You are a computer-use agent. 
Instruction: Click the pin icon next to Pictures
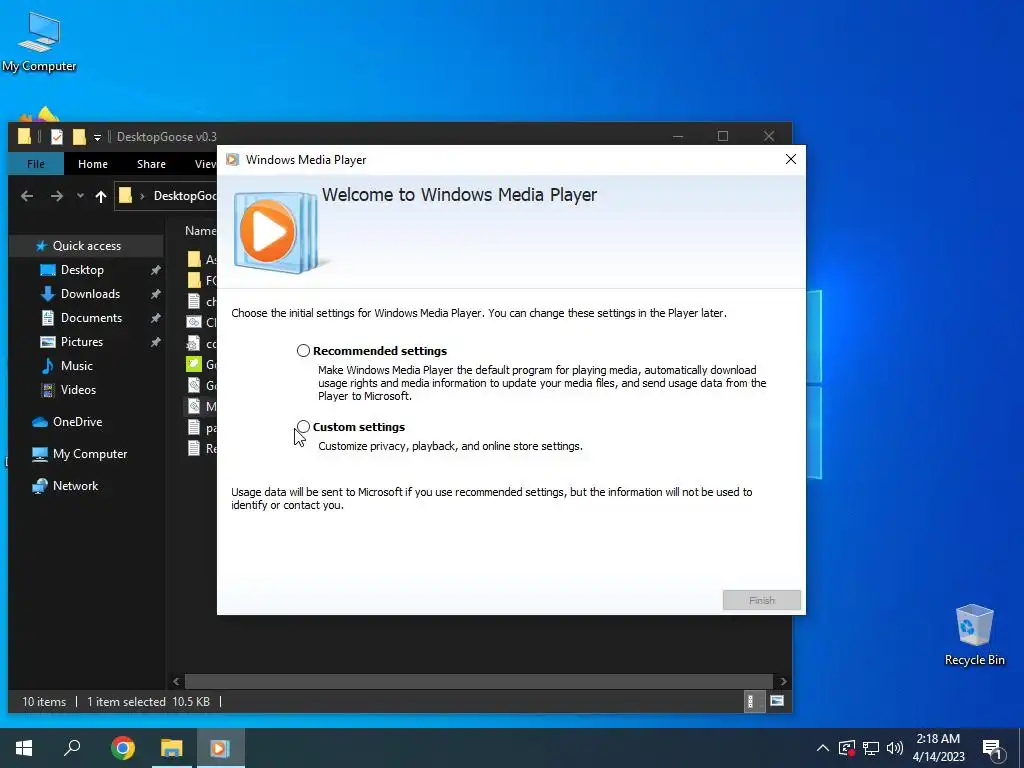coord(155,342)
